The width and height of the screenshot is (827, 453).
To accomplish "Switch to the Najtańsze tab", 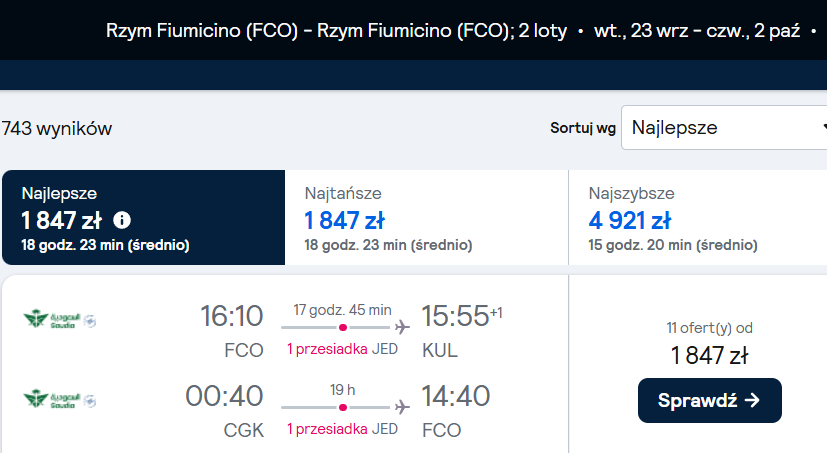I will tap(426, 217).
